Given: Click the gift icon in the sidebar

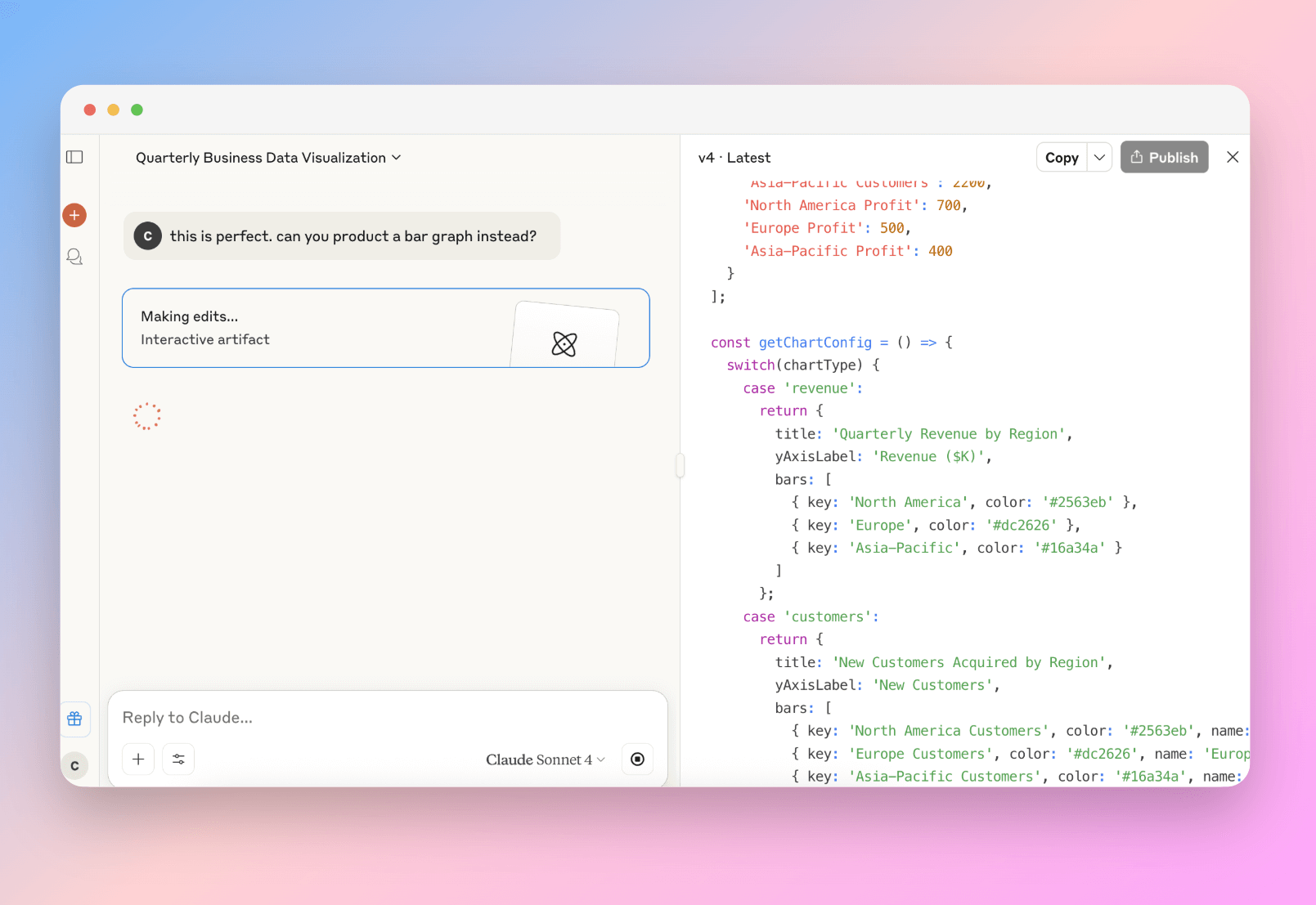Looking at the screenshot, I should tap(74, 719).
